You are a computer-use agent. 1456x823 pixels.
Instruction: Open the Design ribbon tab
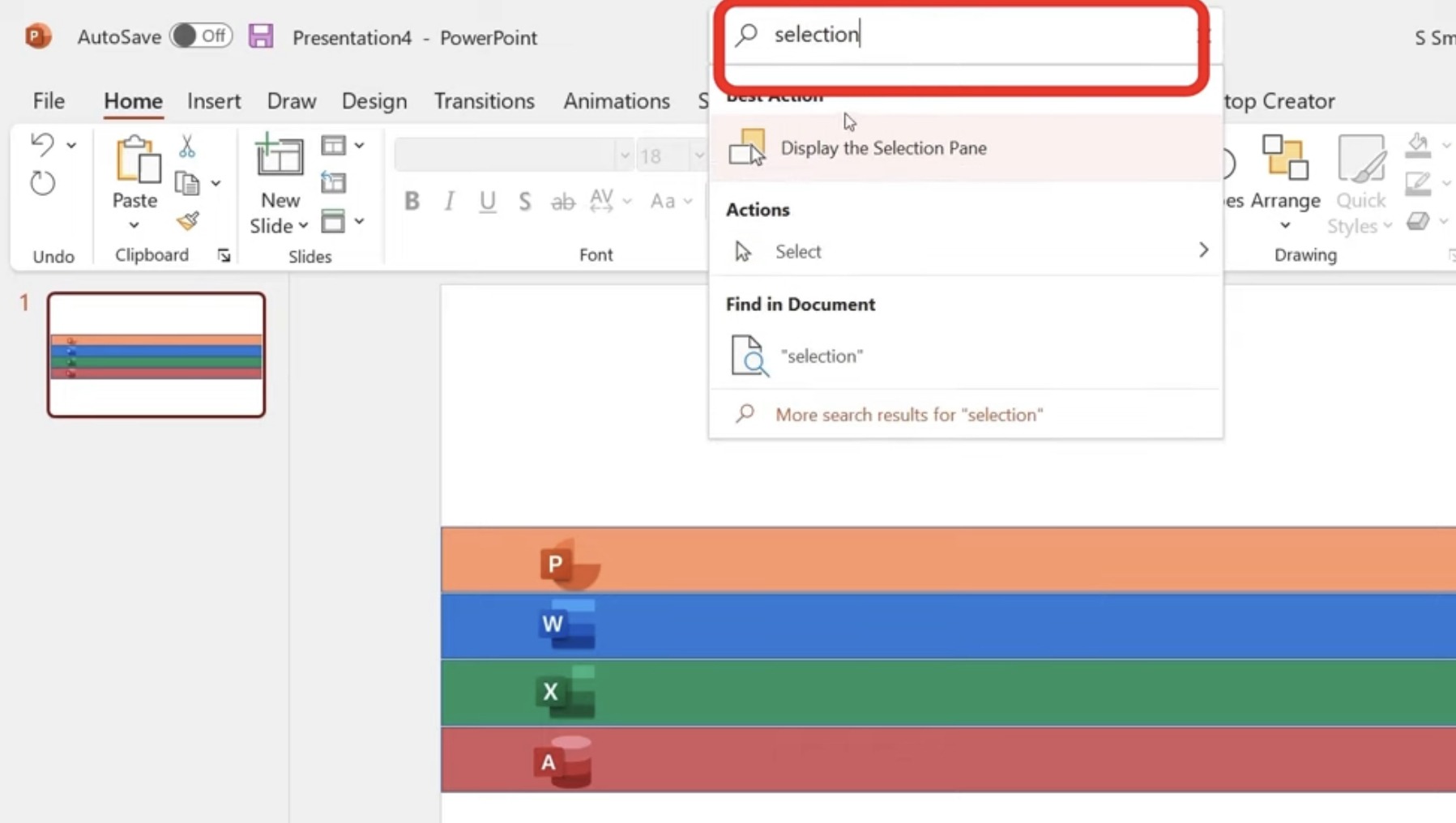[x=374, y=101]
